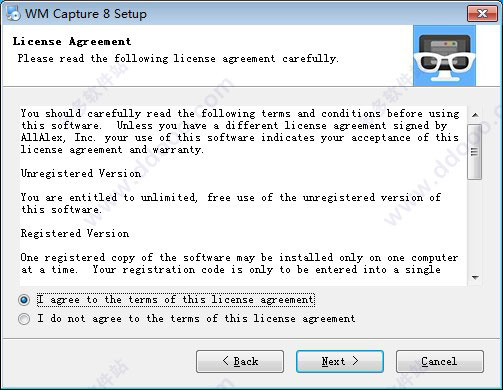Click the empty scrollbar track below the thumb

point(475,225)
